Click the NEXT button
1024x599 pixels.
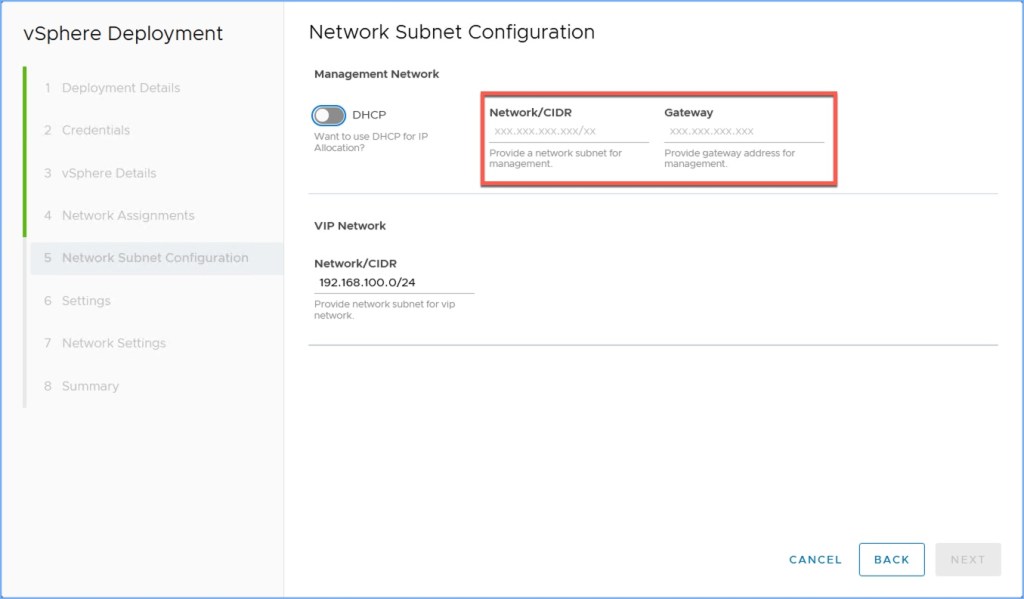tap(967, 560)
